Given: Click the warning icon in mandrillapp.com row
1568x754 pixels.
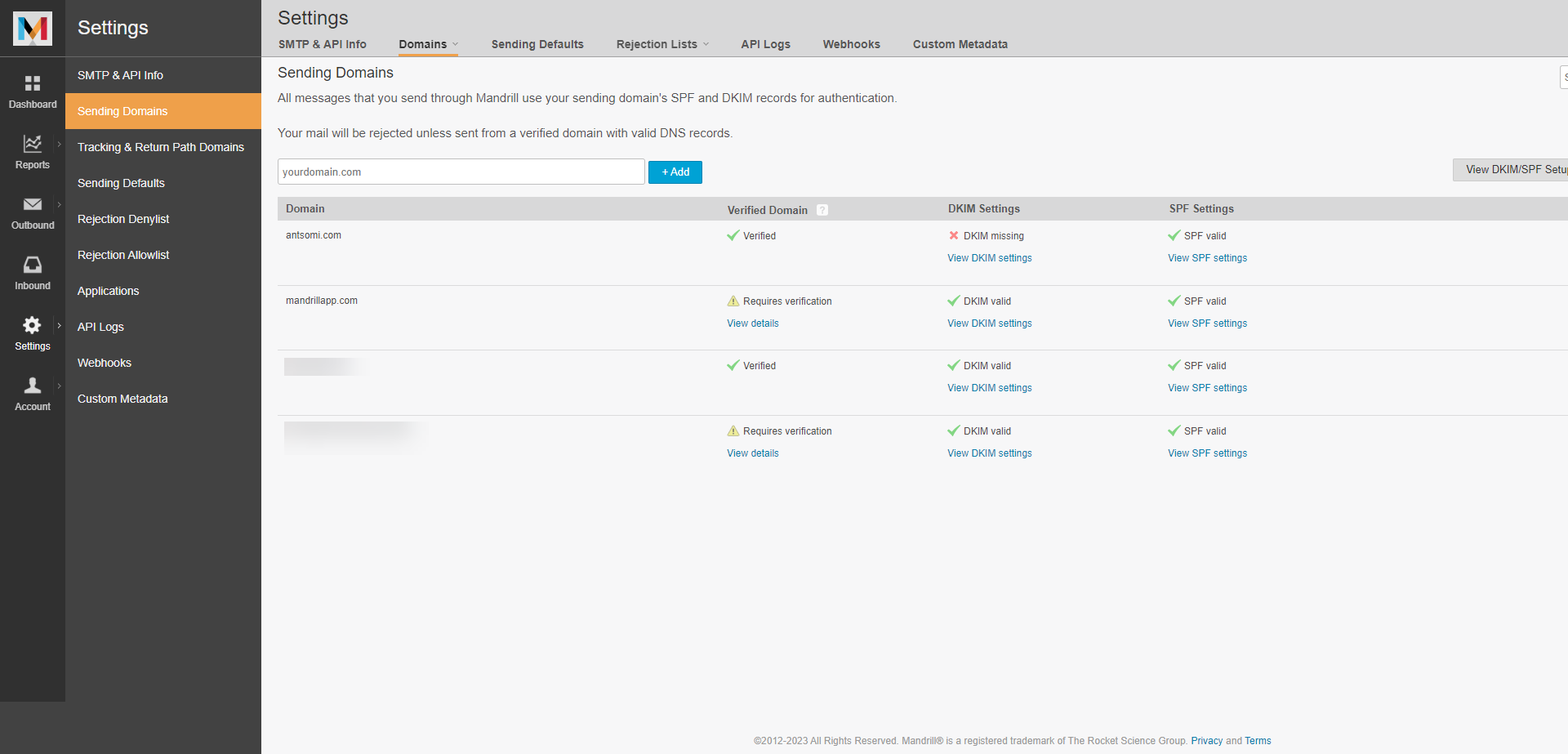Looking at the screenshot, I should point(733,301).
